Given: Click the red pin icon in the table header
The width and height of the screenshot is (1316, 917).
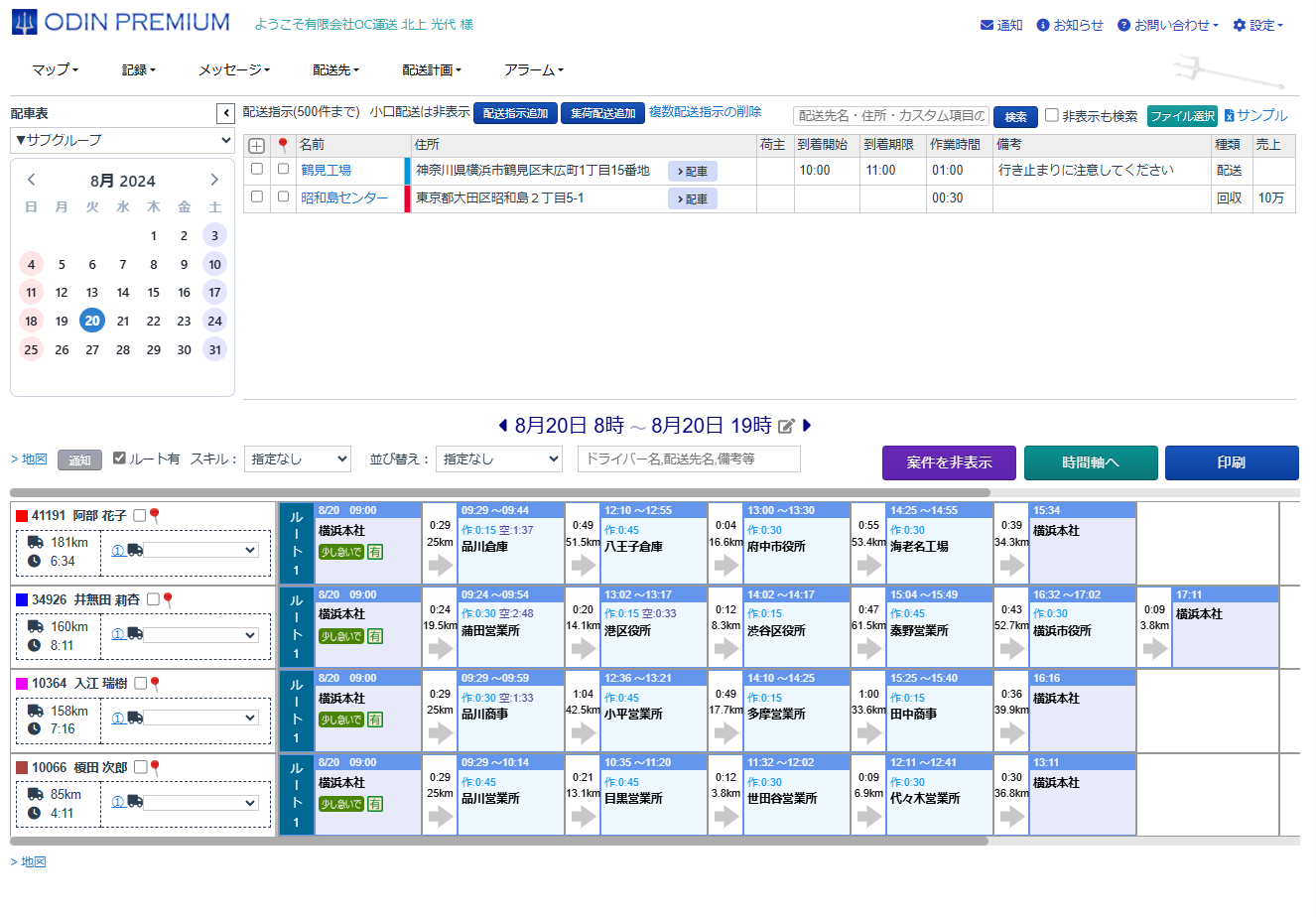Looking at the screenshot, I should [x=283, y=145].
